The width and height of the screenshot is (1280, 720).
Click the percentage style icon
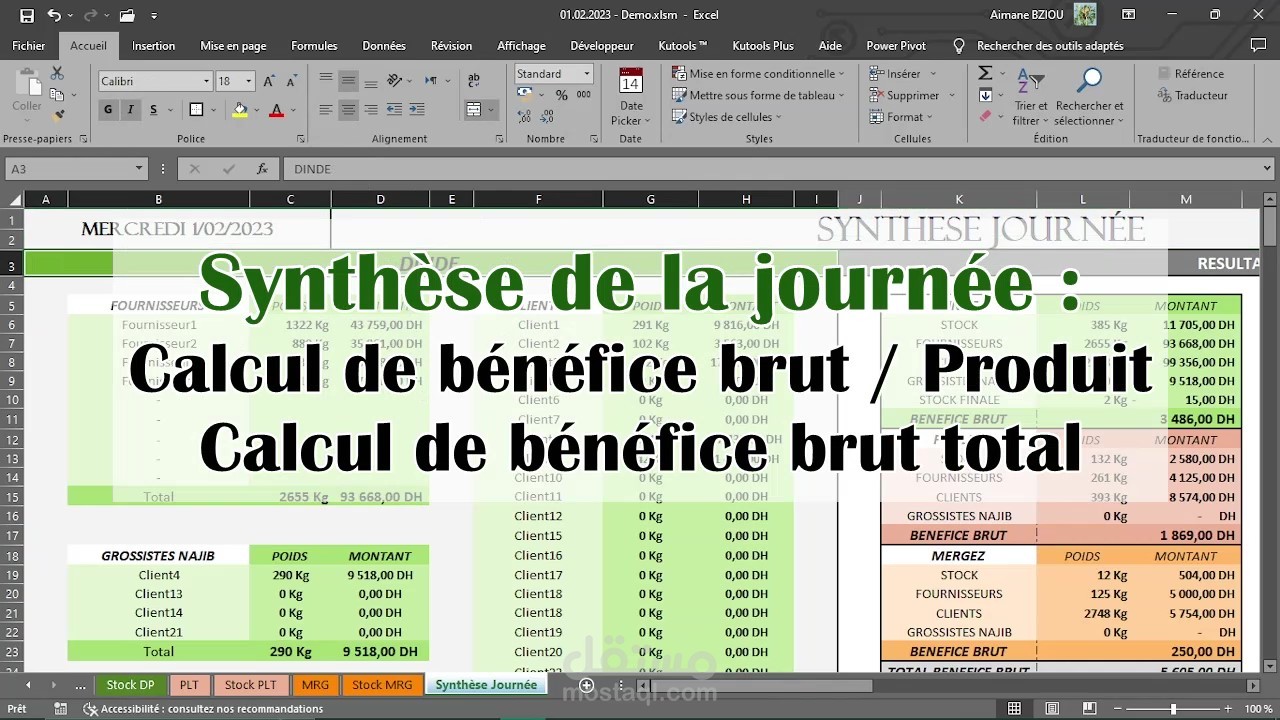coord(562,95)
